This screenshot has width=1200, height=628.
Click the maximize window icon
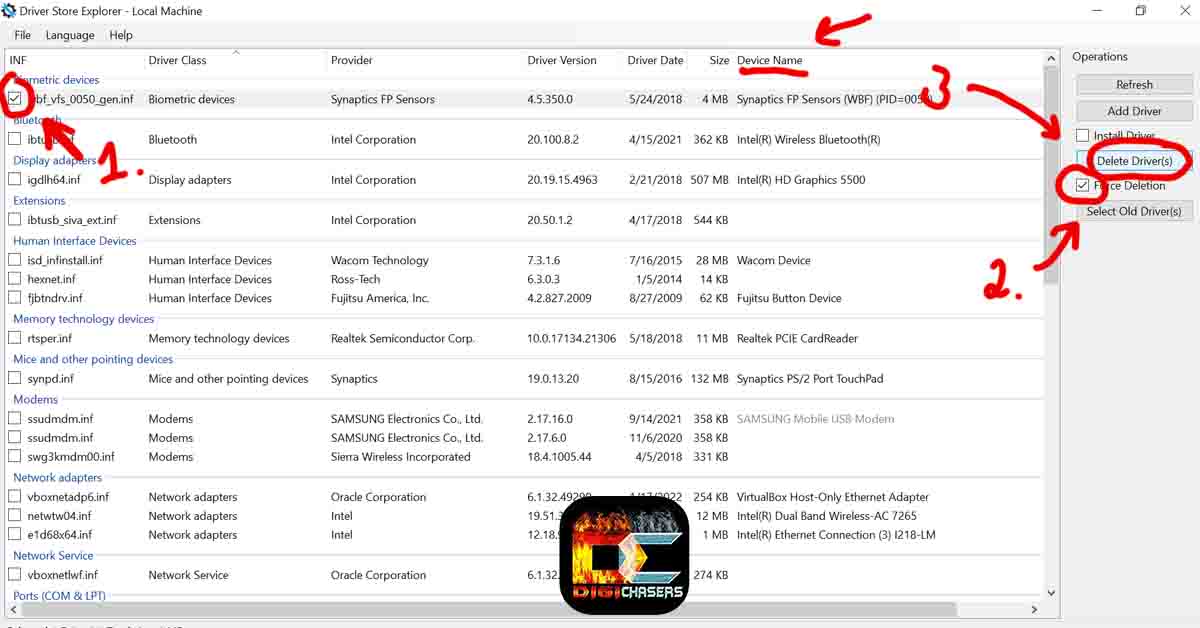tap(1140, 11)
